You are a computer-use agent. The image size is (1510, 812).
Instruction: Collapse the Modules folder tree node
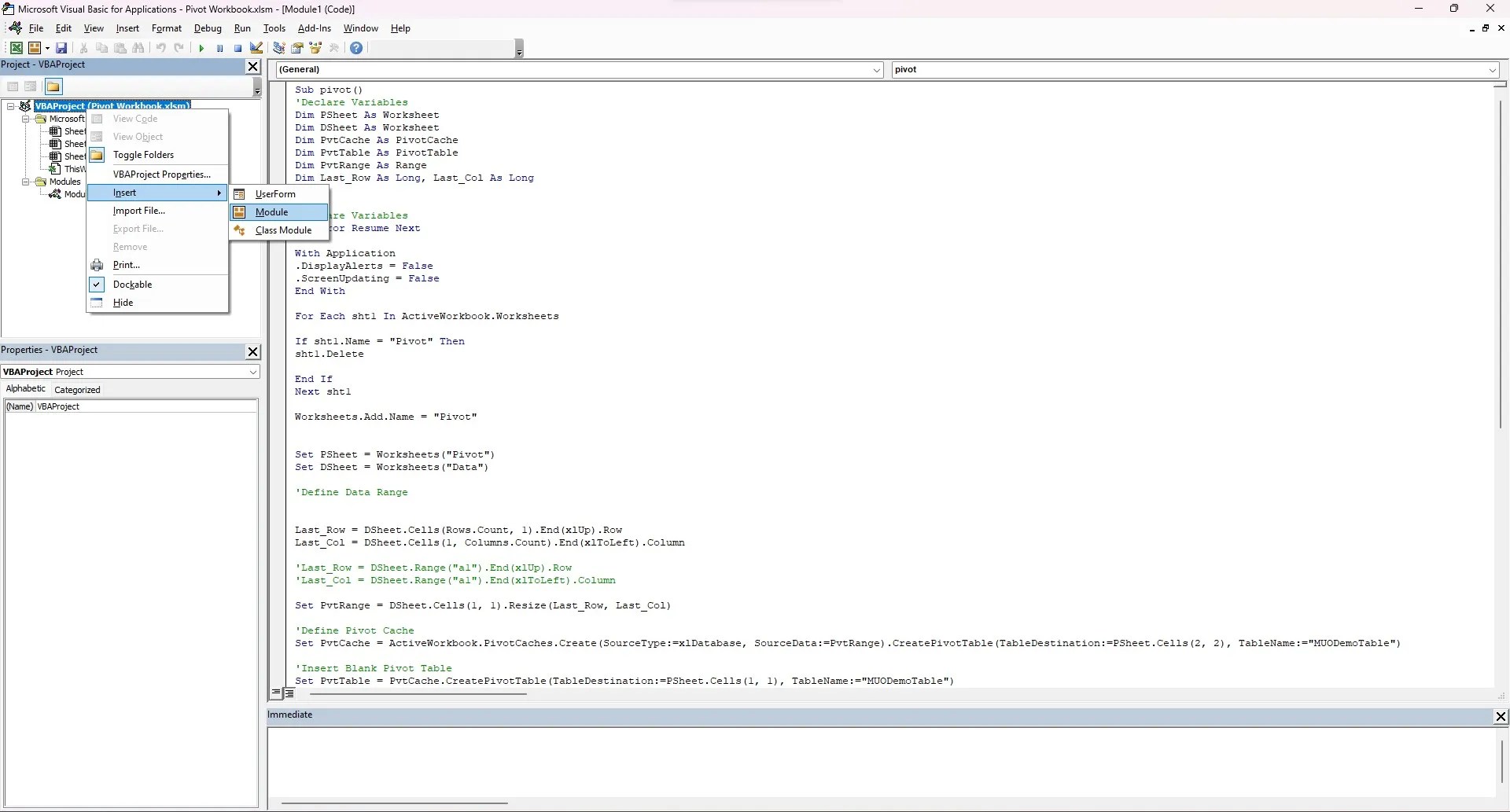point(26,182)
